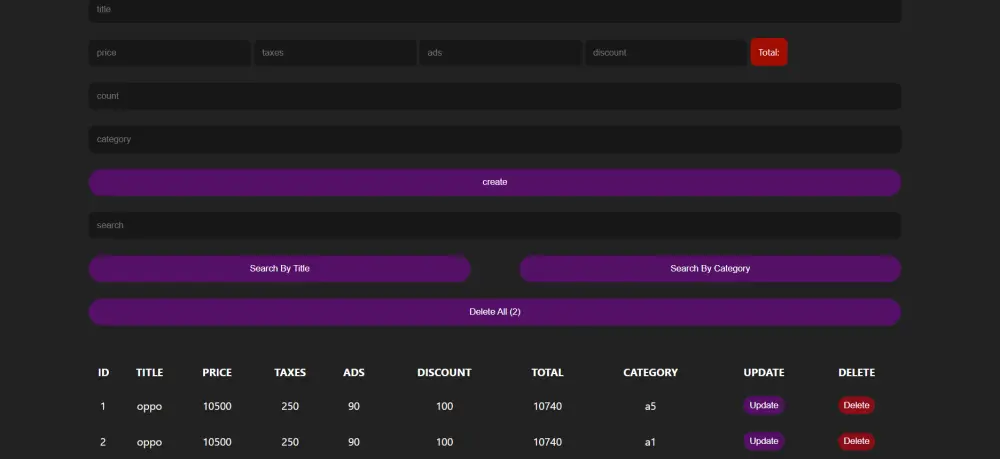Click discount 100 in a5 row
This screenshot has width=1000, height=459.
445,406
